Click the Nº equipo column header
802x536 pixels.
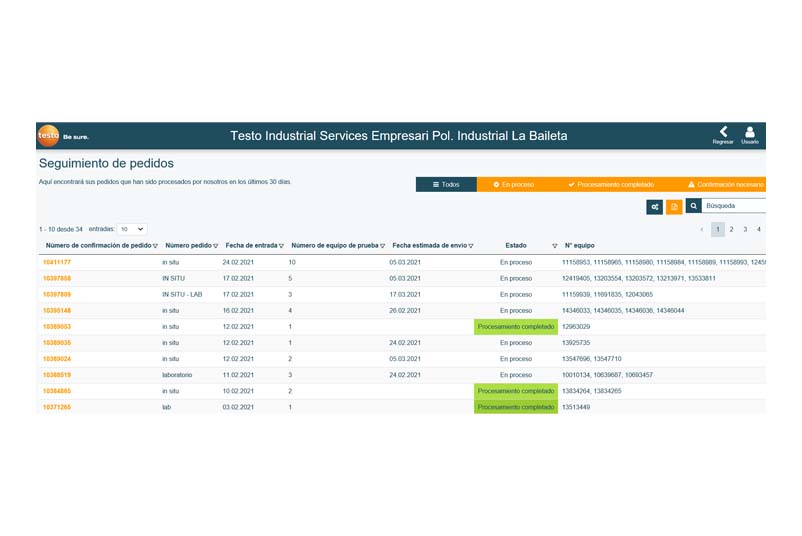(580, 245)
